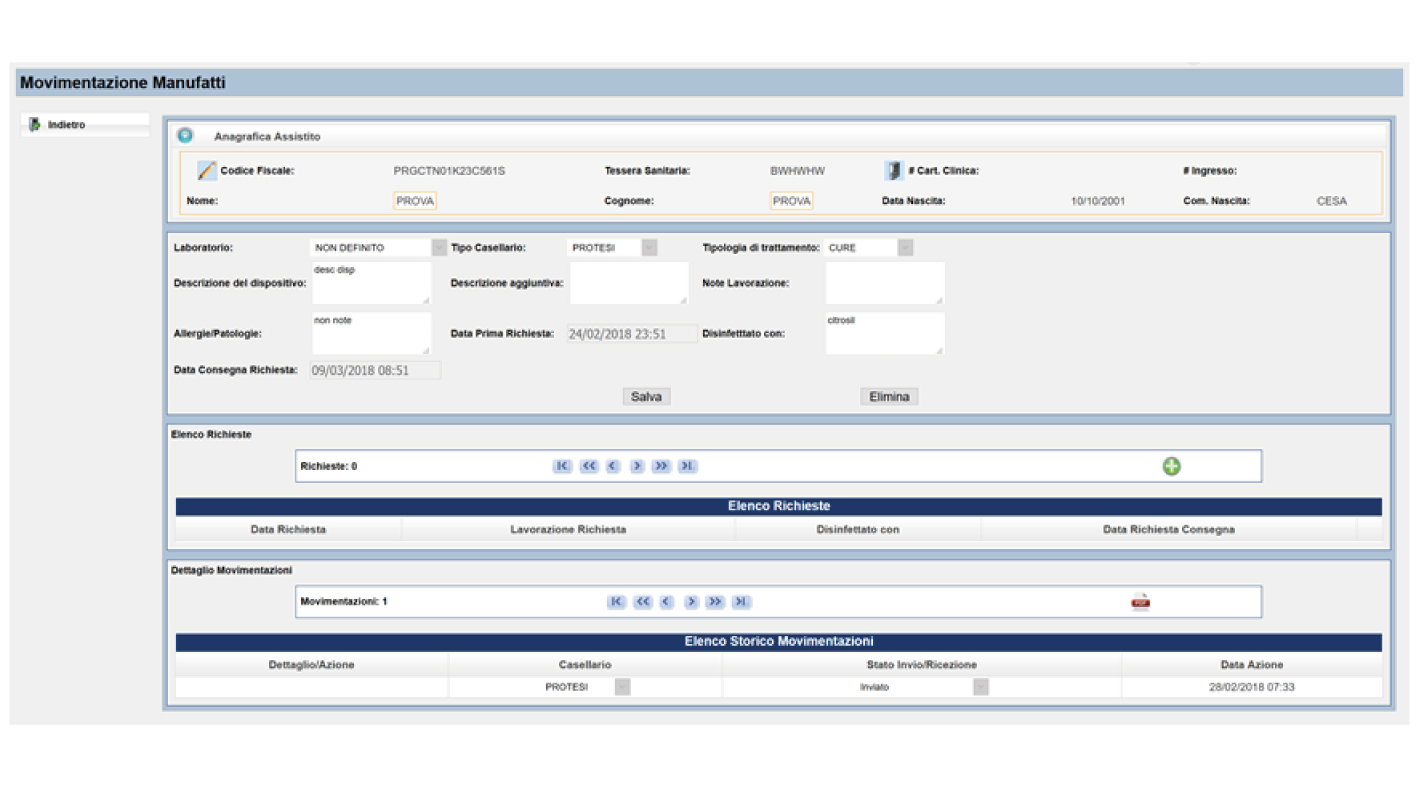Go to first page of Richieste

[x=562, y=466]
